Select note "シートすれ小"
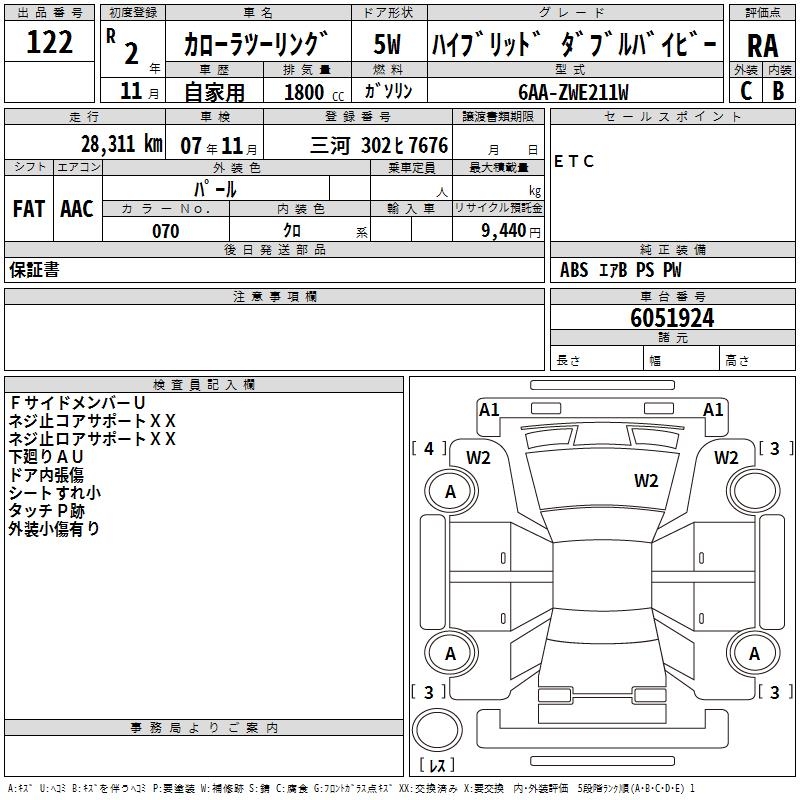The image size is (800, 800). (x=55, y=492)
